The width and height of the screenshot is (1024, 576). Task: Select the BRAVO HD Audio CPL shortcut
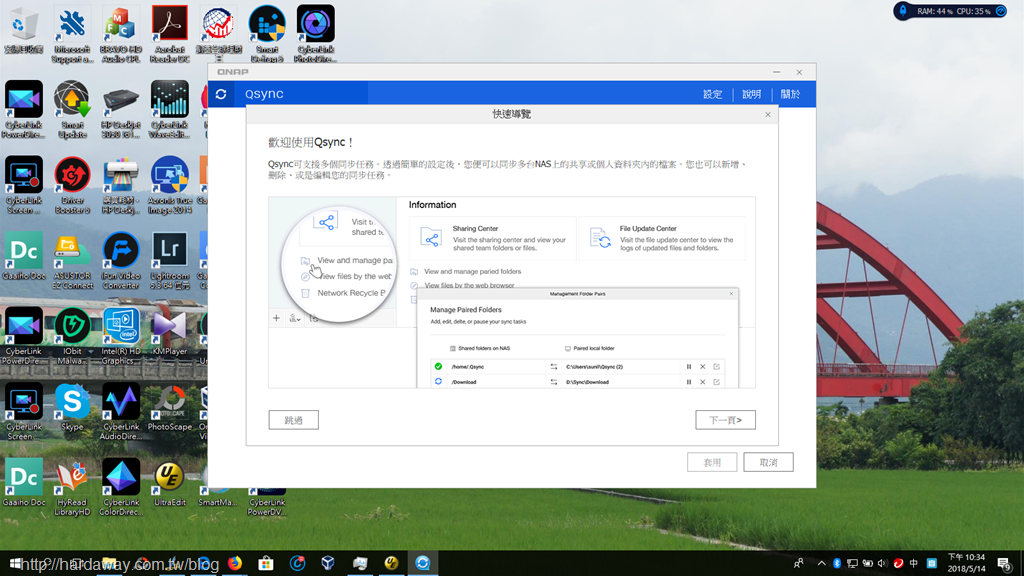click(x=121, y=34)
